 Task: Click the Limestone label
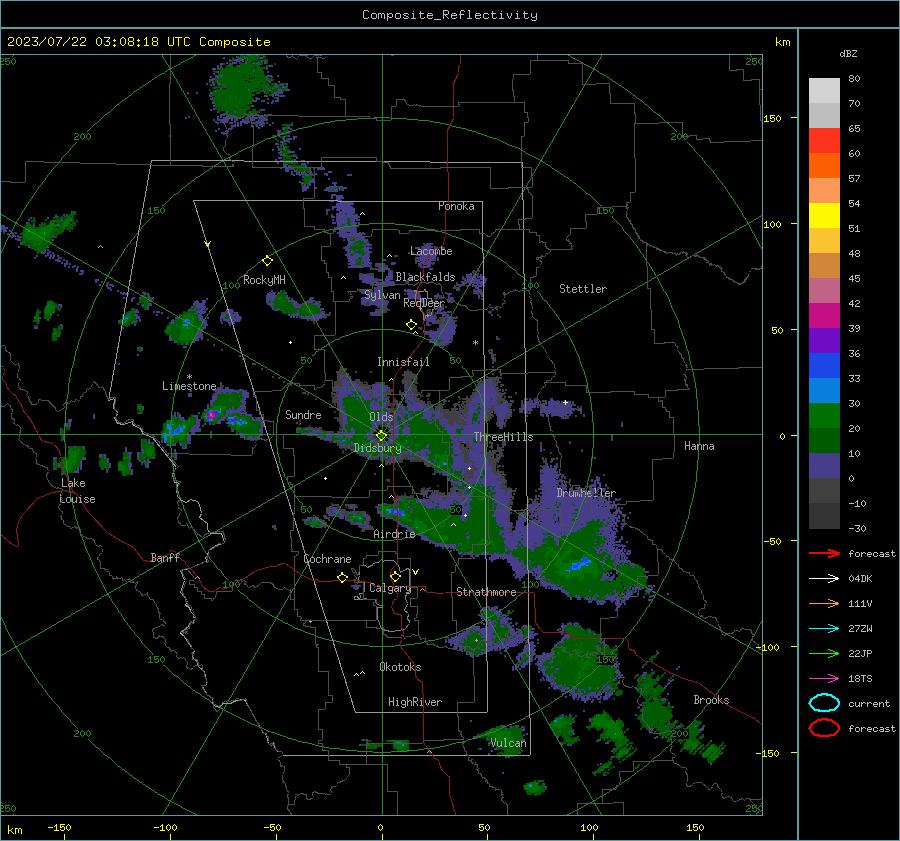[189, 386]
